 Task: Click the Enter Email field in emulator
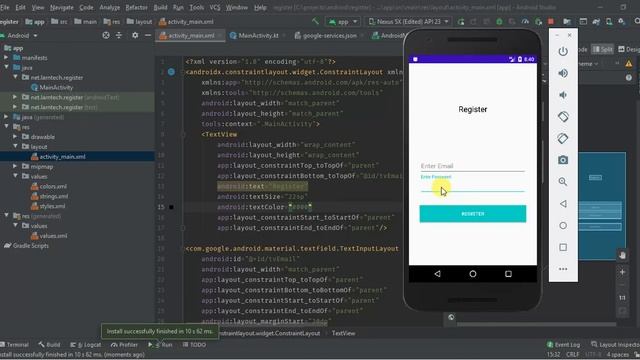(473, 166)
